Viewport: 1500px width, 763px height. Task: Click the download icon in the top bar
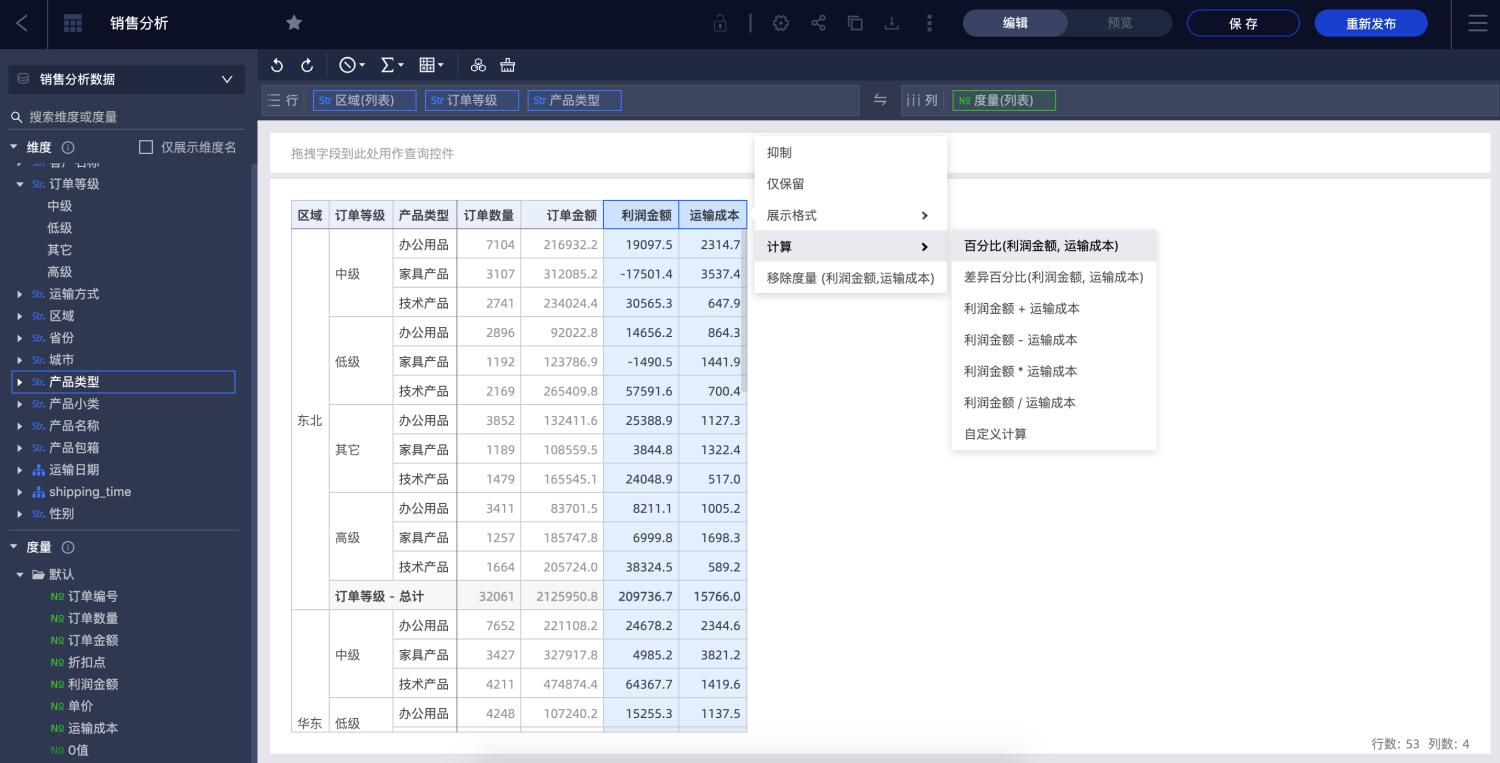click(x=892, y=22)
